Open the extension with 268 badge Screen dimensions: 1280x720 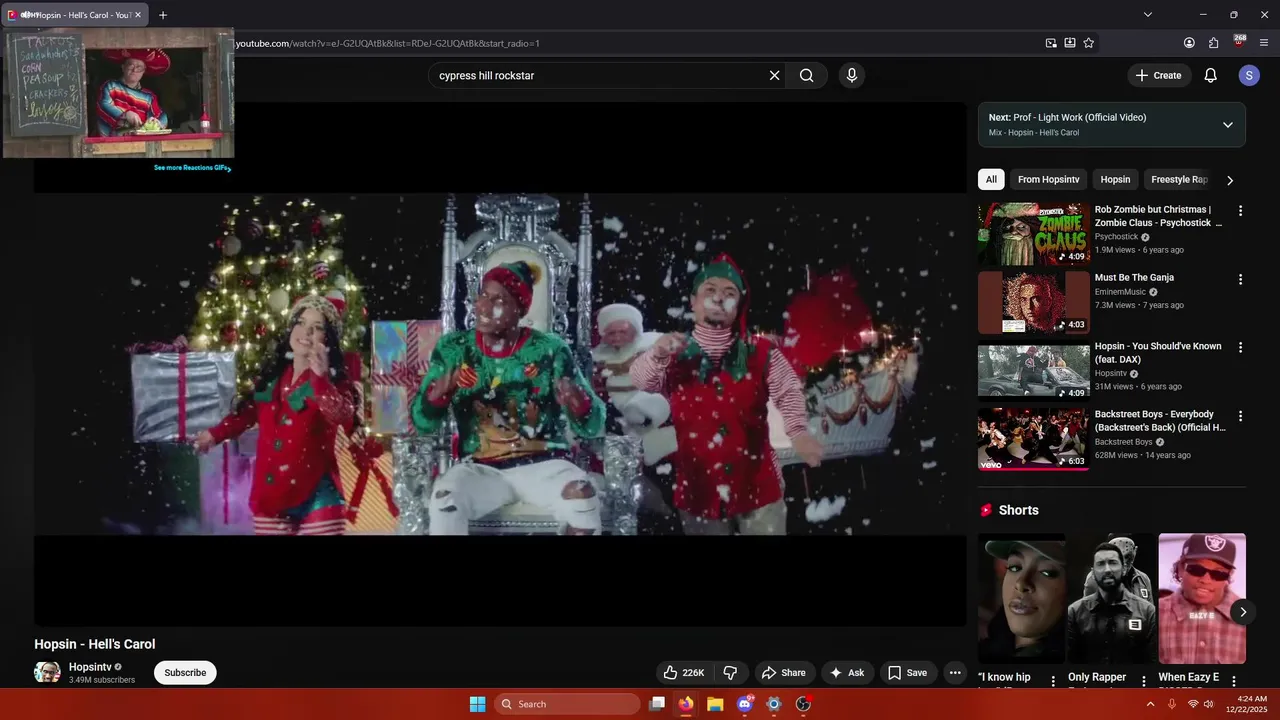[x=1240, y=42]
